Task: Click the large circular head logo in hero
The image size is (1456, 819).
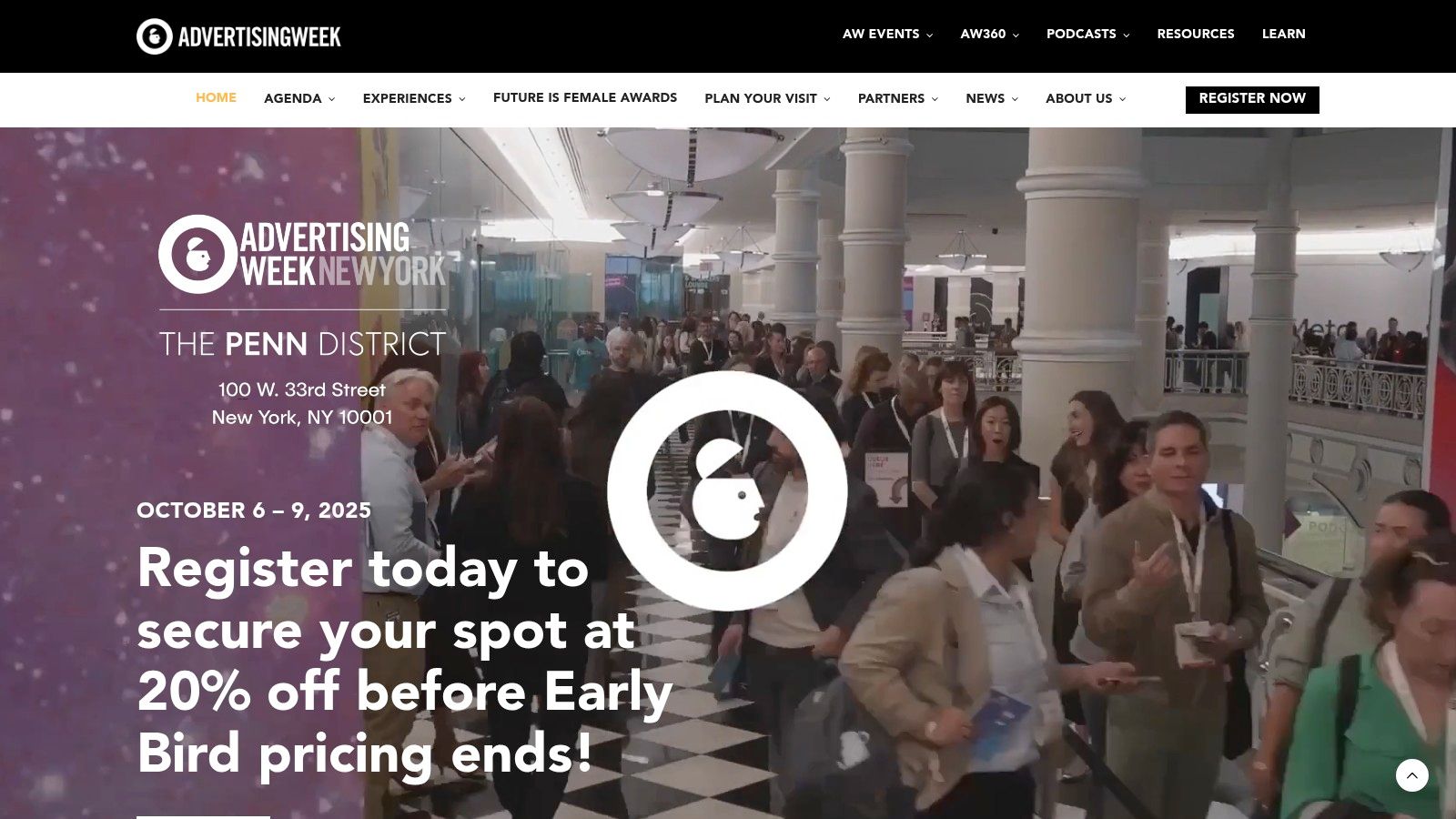Action: point(727,491)
